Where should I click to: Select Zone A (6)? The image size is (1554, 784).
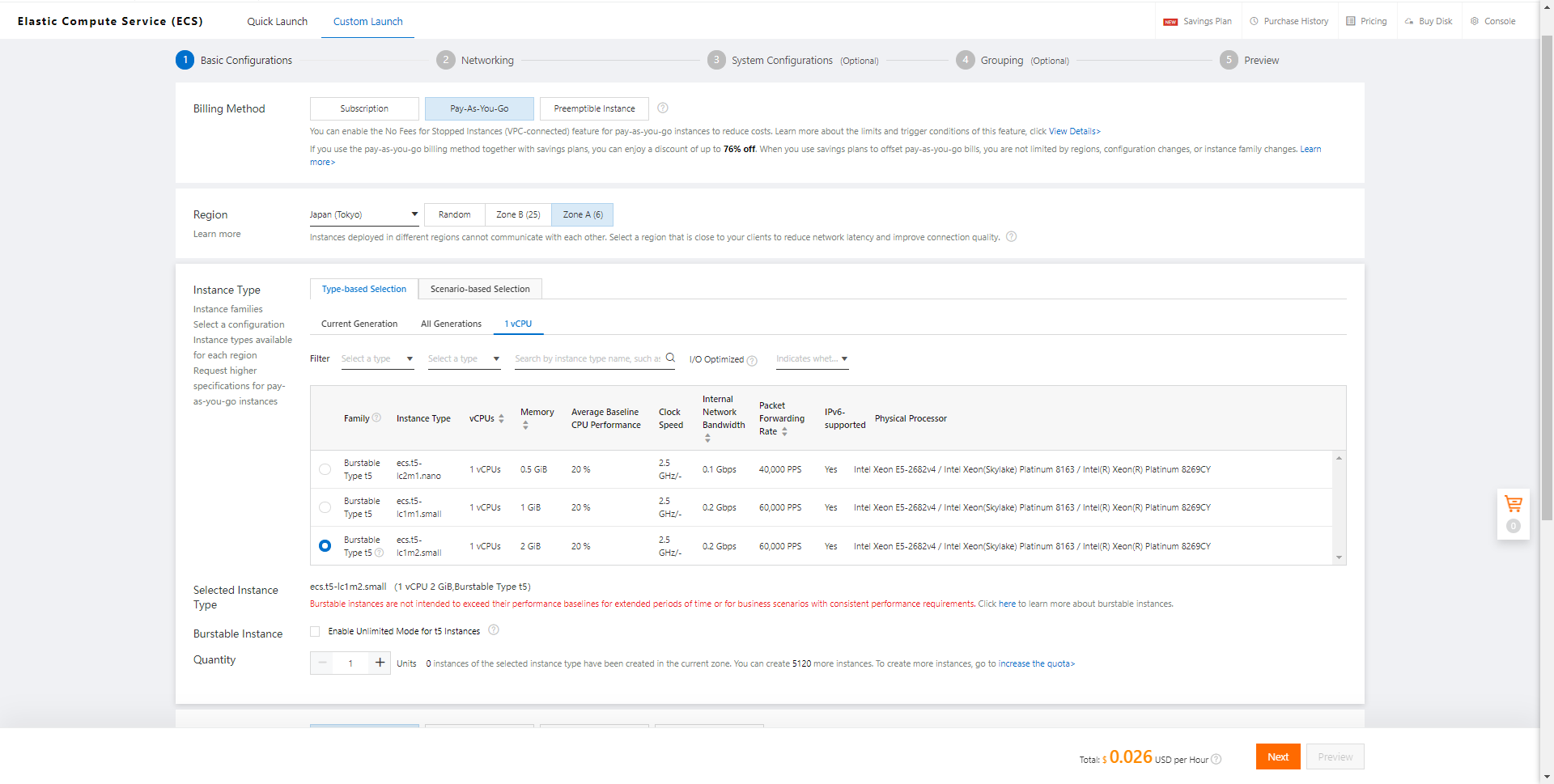pos(583,214)
